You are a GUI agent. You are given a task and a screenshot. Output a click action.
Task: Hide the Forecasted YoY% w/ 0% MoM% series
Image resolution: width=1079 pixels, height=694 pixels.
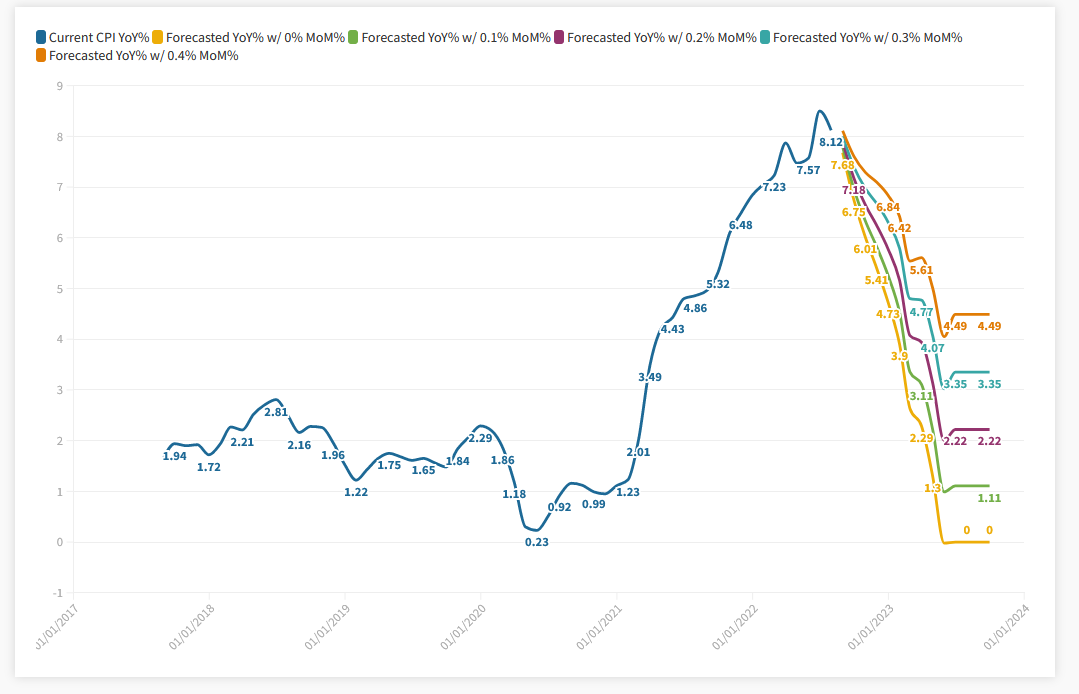254,38
